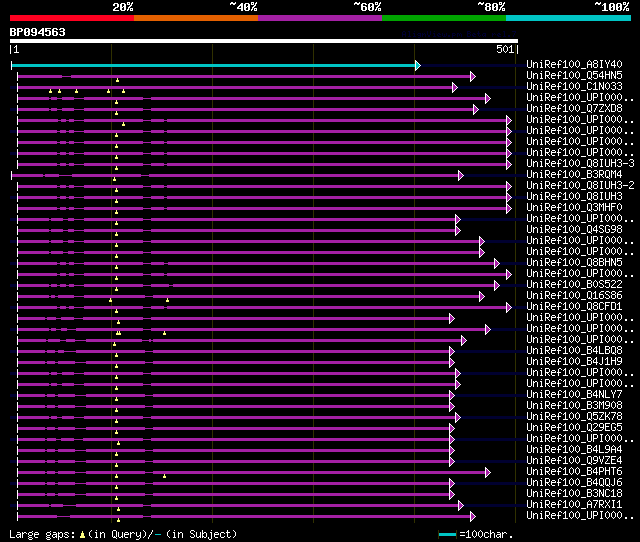Click the green ~80% identity color segment

tap(444, 18)
